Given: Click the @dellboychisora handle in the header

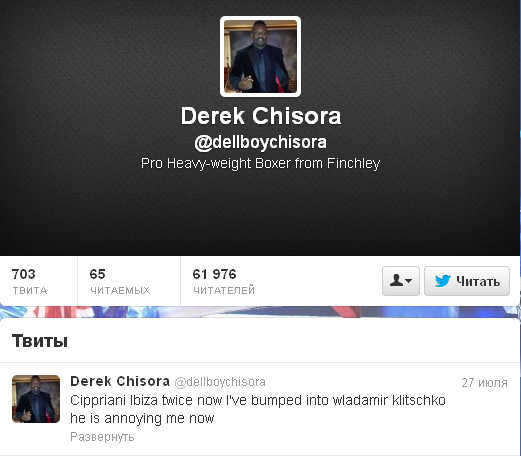Looking at the screenshot, I should (x=260, y=142).
